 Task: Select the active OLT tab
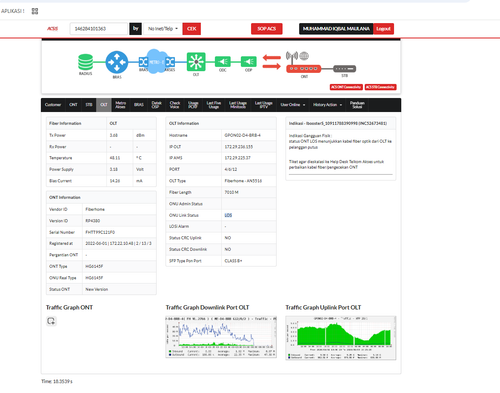[x=104, y=105]
